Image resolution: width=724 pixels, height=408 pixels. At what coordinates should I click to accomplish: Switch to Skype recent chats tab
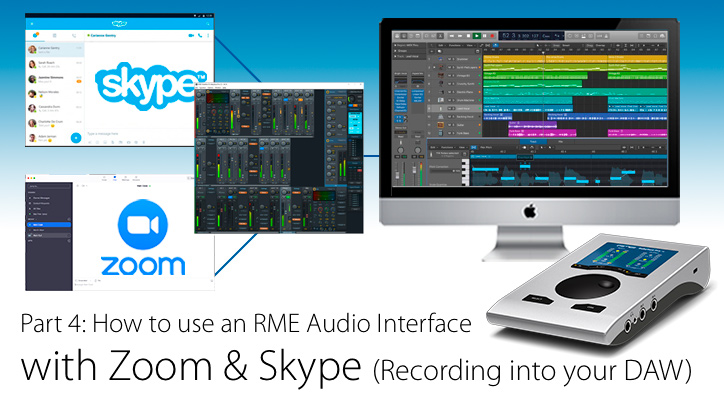point(35,35)
